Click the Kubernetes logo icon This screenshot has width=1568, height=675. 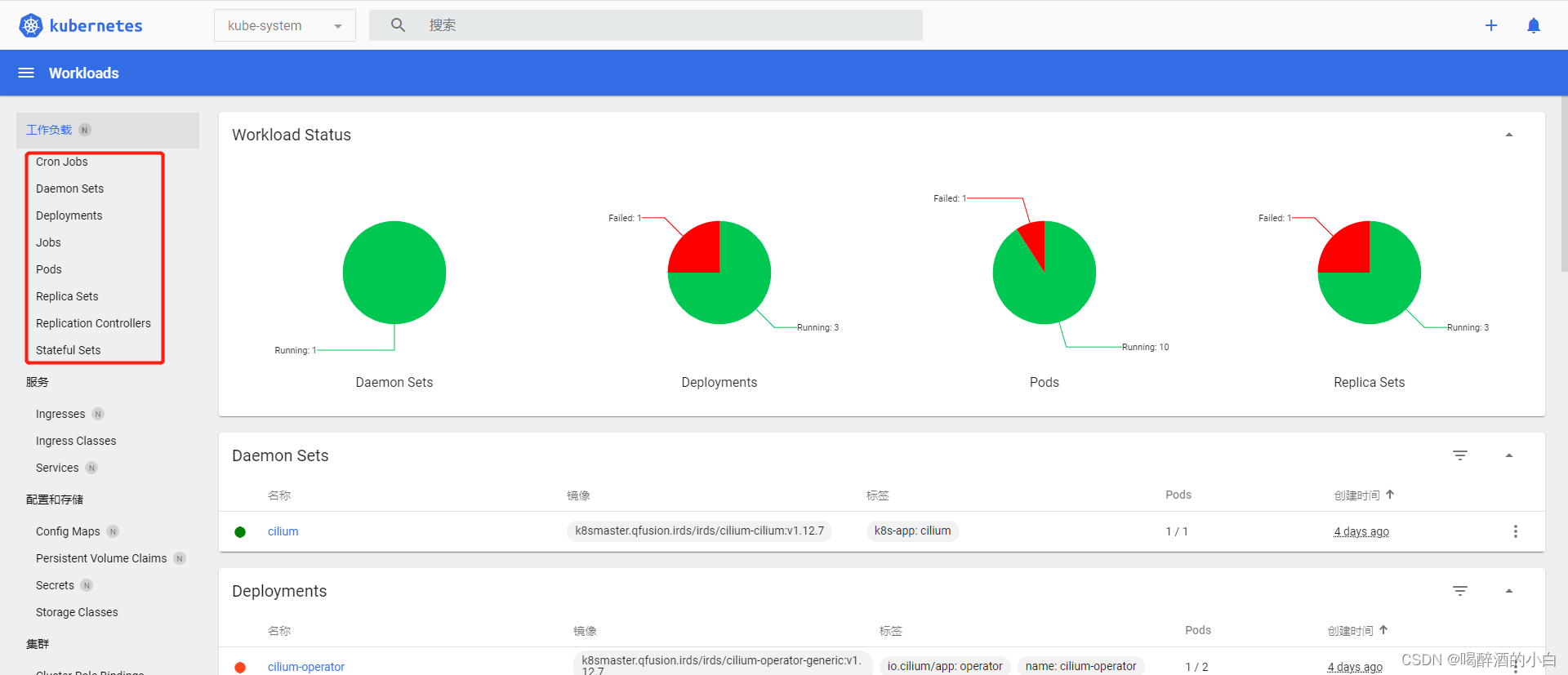[x=31, y=25]
